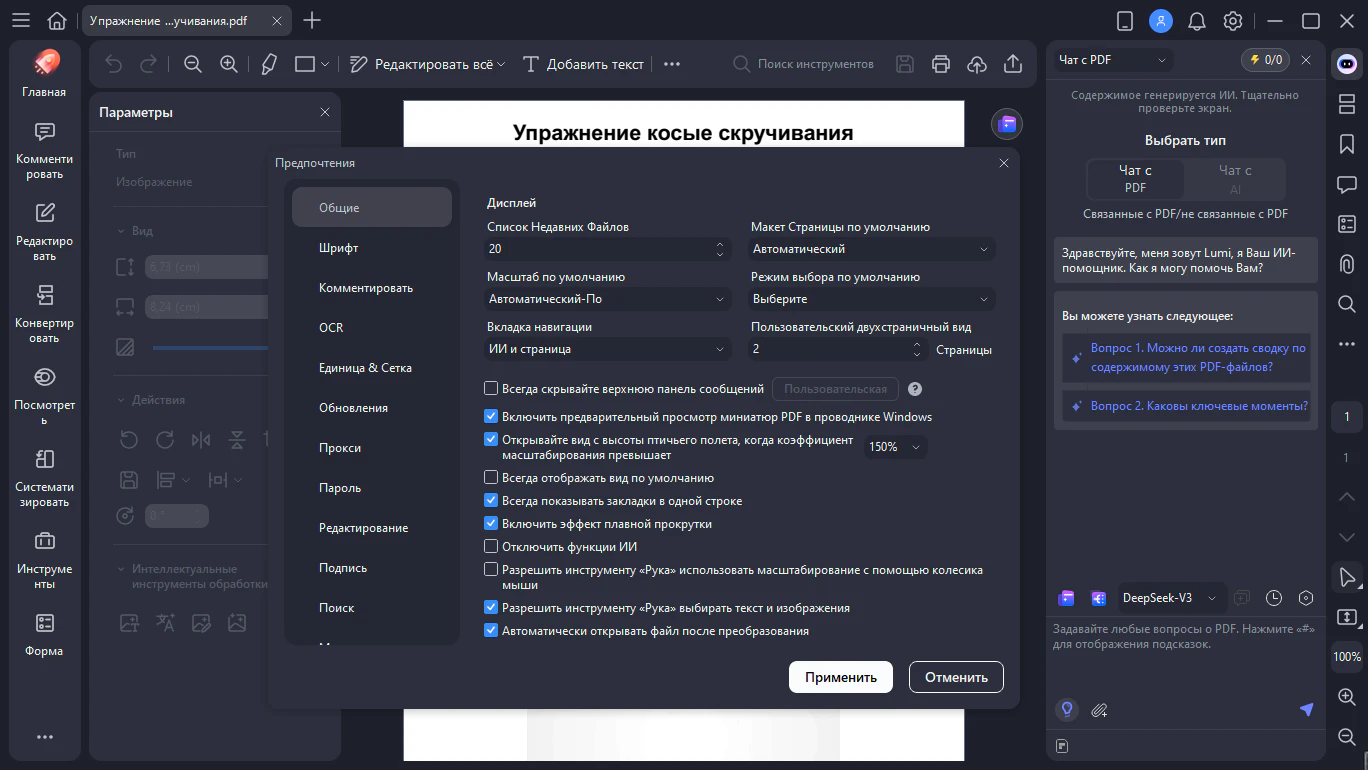
Task: Click the zoom in magnifier in toolbar
Action: click(x=229, y=64)
